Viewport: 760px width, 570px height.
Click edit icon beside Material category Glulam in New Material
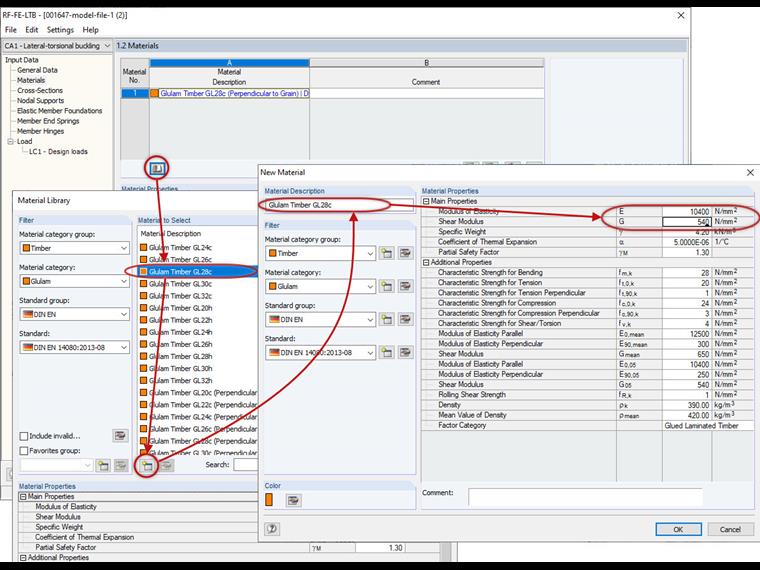tap(405, 286)
